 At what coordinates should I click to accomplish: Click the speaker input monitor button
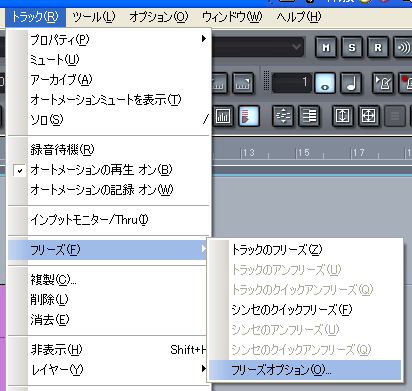[x=403, y=48]
